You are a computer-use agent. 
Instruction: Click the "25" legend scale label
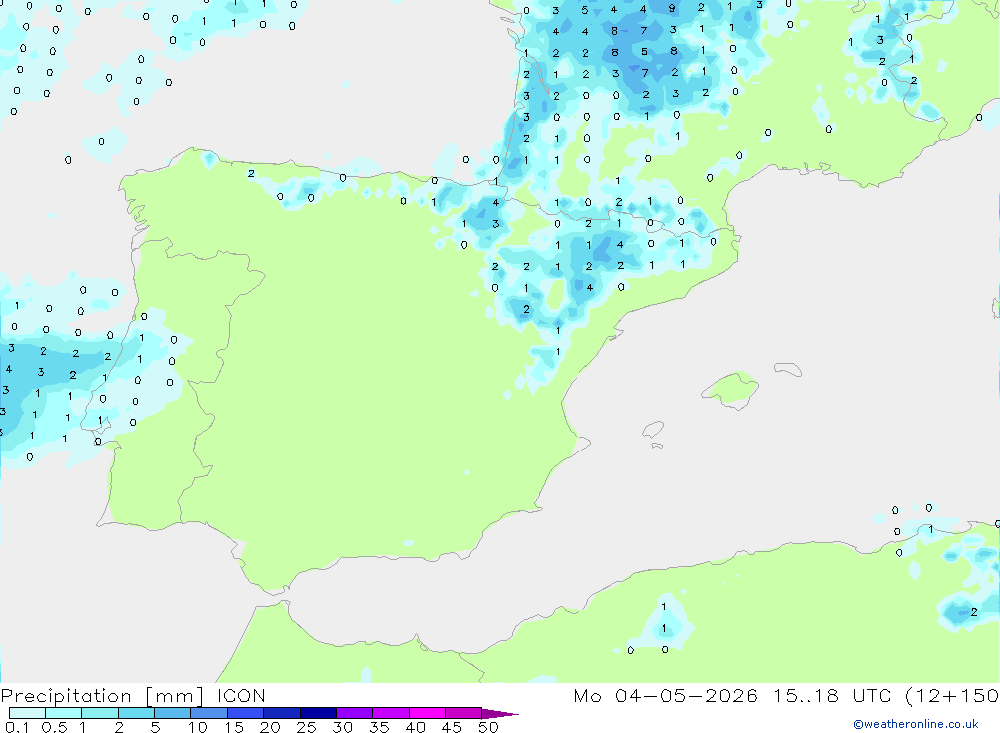306,727
